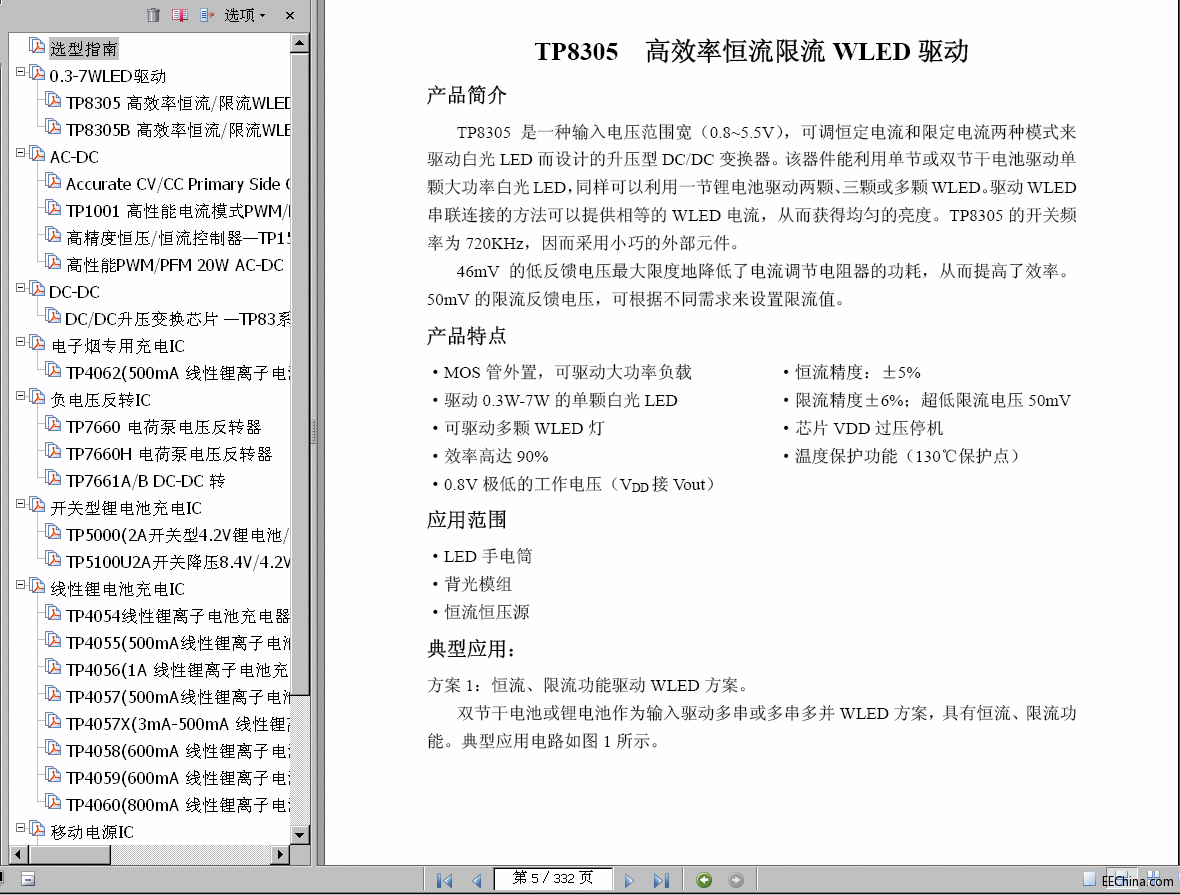The image size is (1180, 895).
Task: Go to next page
Action: point(629,880)
